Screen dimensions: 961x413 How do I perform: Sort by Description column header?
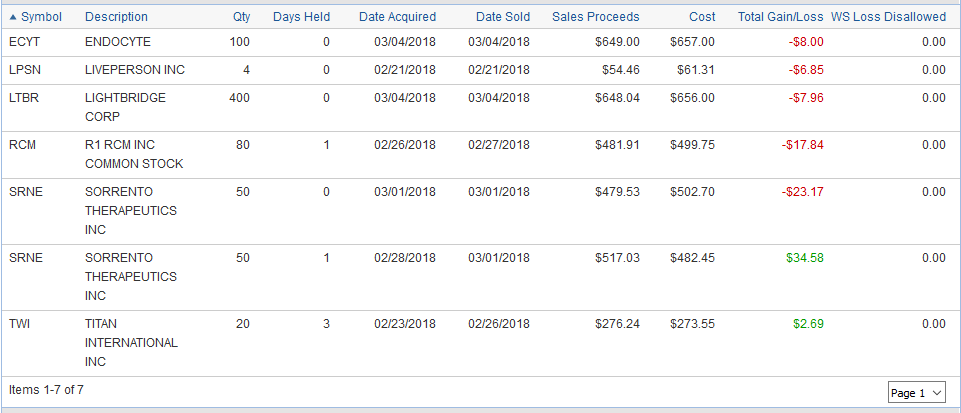(116, 17)
